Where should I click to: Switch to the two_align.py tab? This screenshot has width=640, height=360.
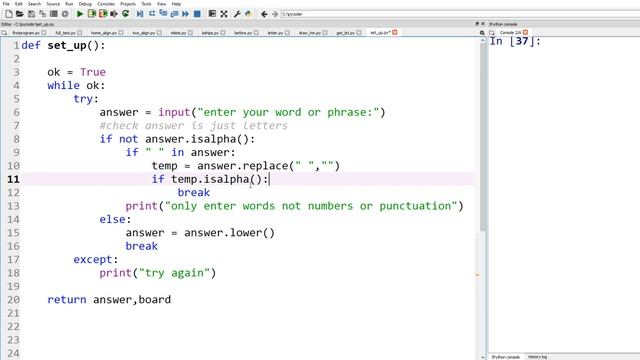tap(144, 33)
